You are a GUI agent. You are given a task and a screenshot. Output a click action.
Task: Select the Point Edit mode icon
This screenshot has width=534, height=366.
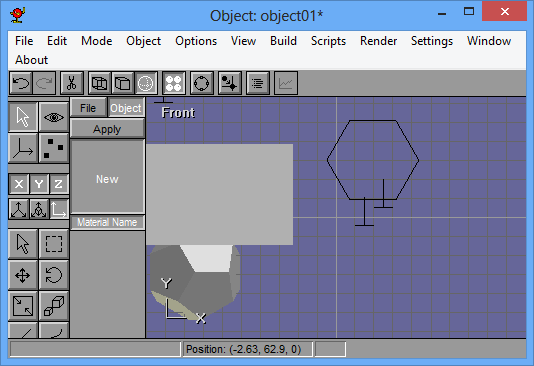[54, 148]
